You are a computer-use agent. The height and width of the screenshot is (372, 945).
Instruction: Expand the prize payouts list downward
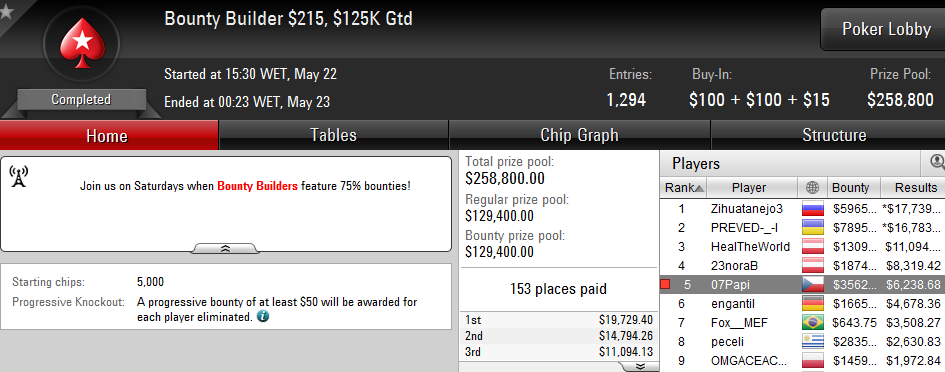click(640, 367)
